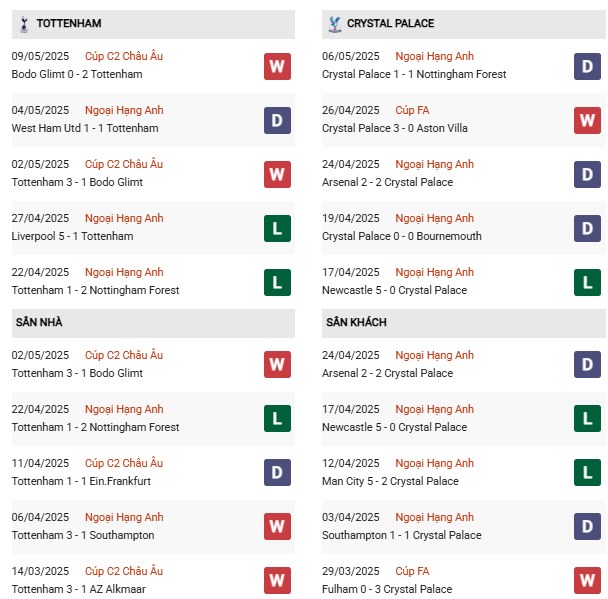Click D badge for Crystal Palace 0-0 Bournemouth

(x=587, y=228)
